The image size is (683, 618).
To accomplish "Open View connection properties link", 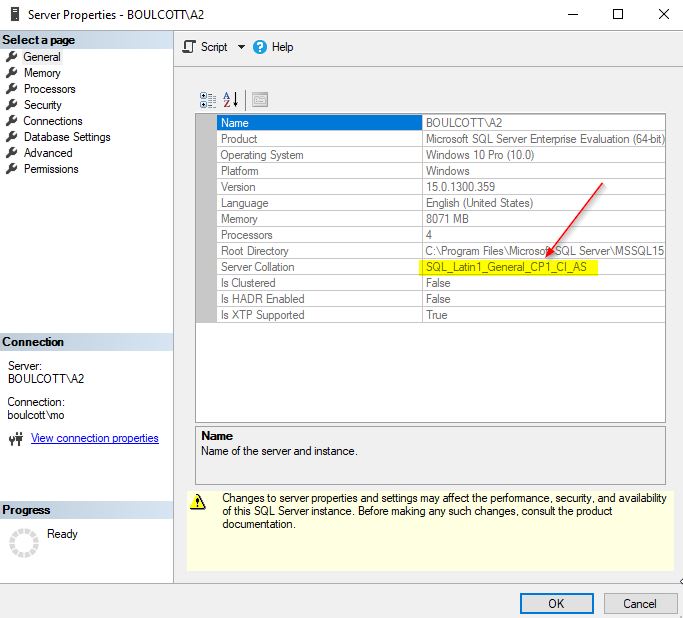I will [95, 438].
